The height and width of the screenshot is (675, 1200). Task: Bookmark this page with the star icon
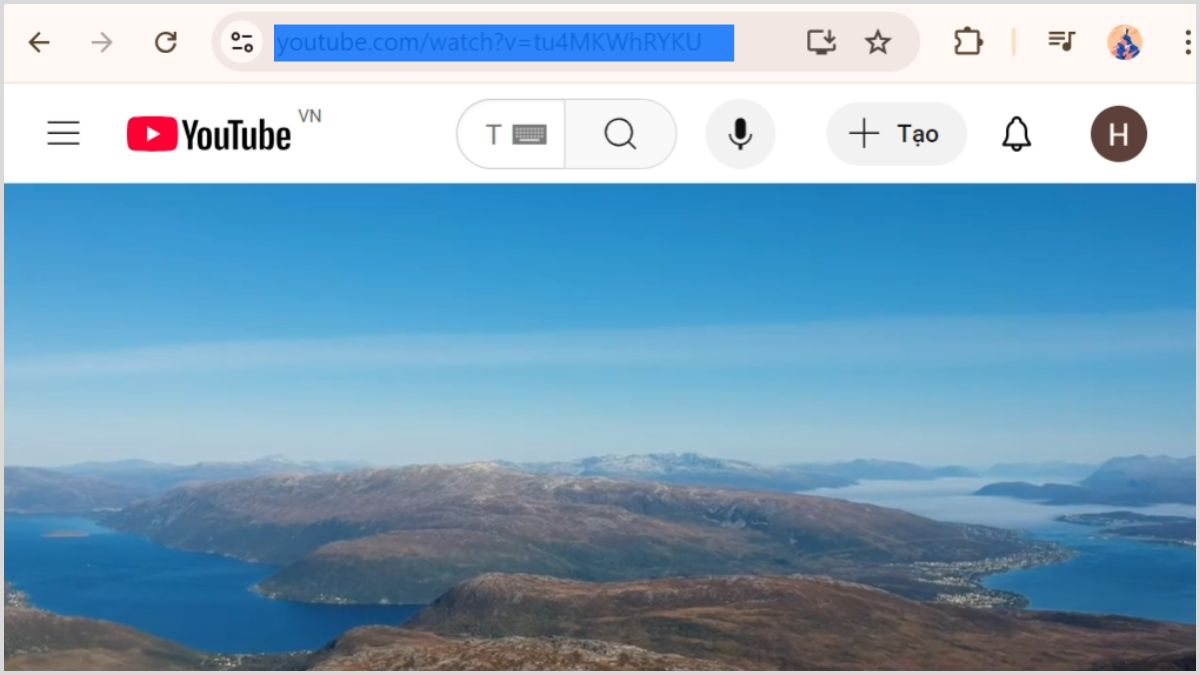878,42
